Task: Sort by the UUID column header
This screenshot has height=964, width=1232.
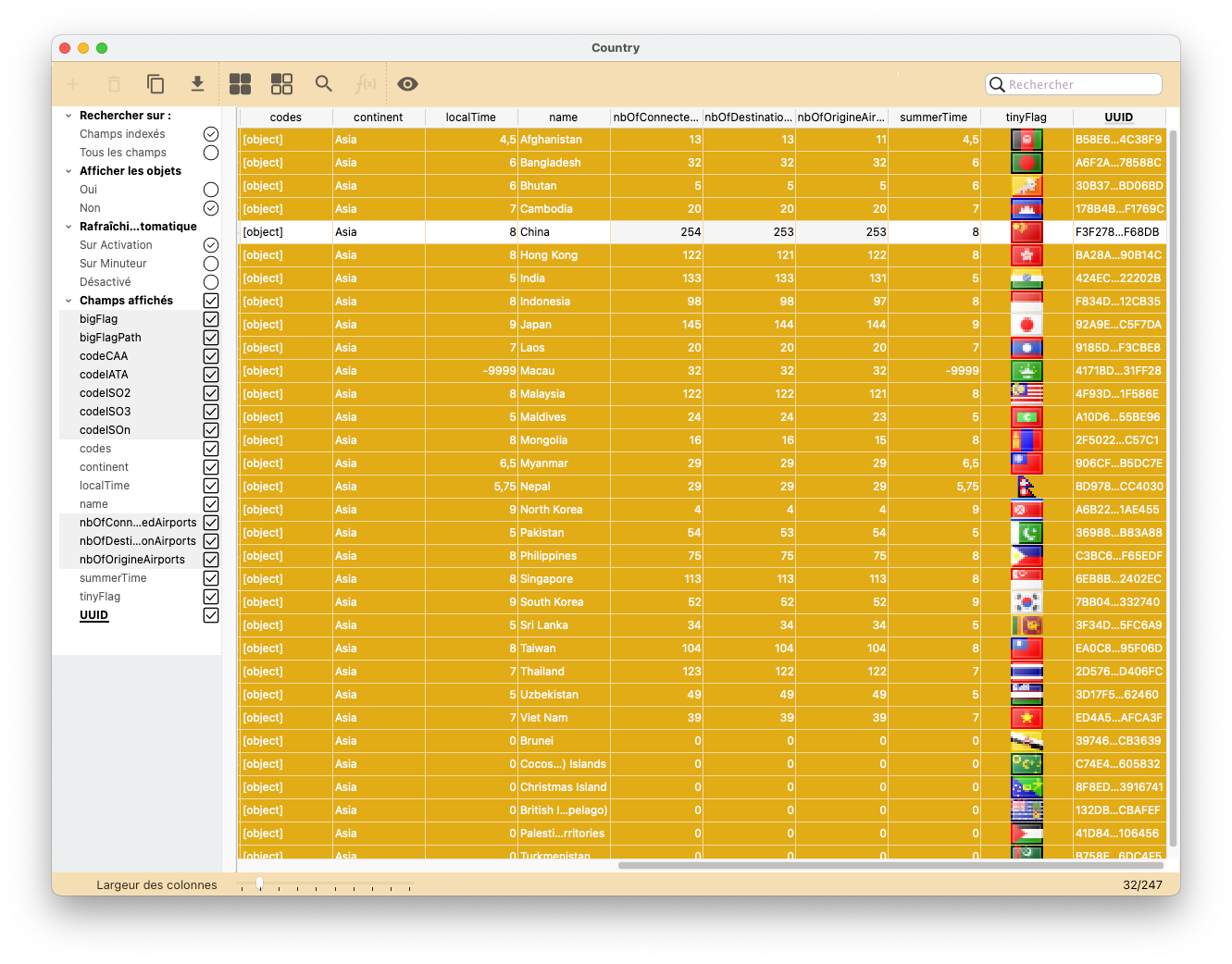Action: click(x=1119, y=117)
